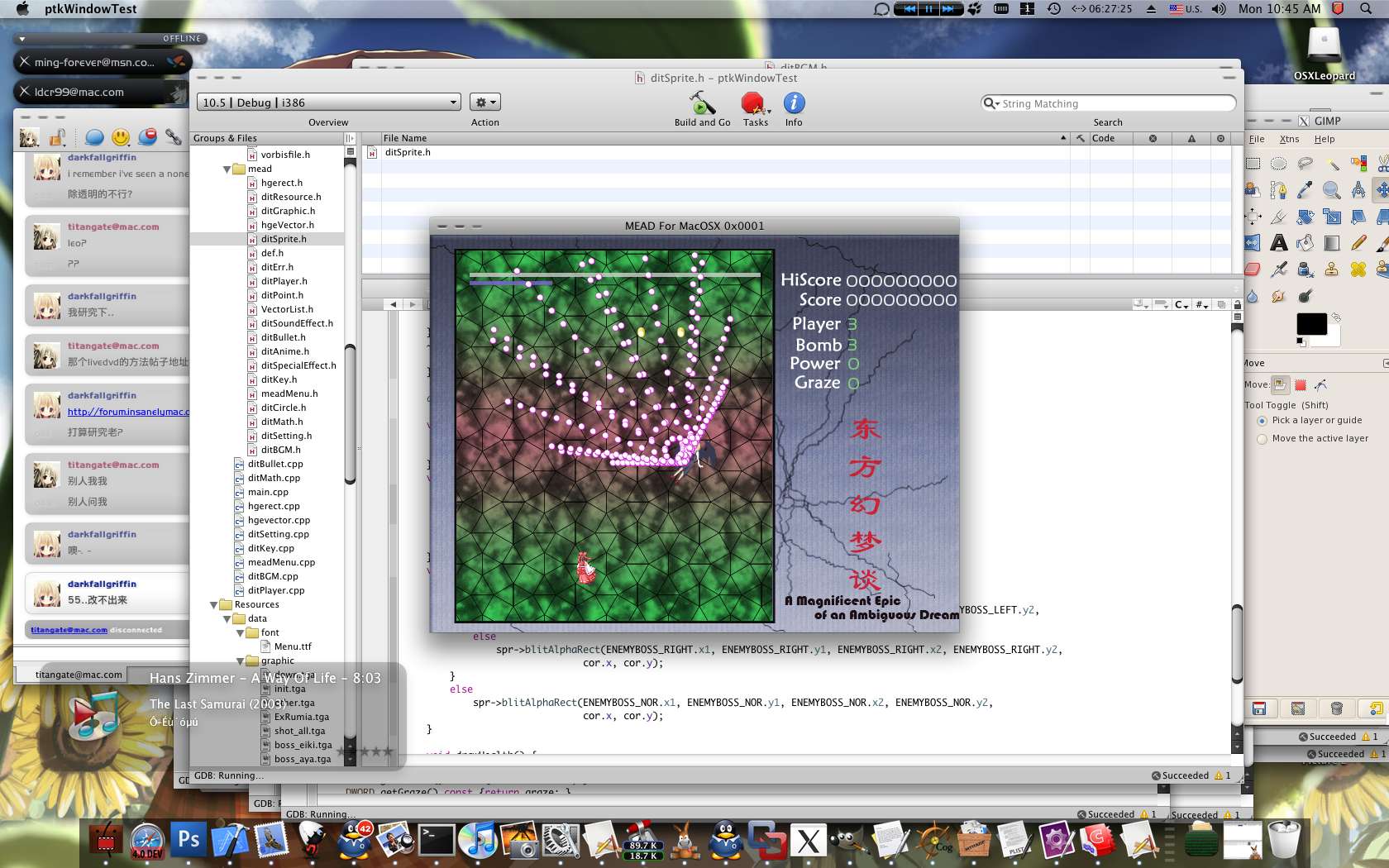Select GIMP pencil tool
Image resolution: width=1389 pixels, height=868 pixels.
pyautogui.click(x=1358, y=243)
